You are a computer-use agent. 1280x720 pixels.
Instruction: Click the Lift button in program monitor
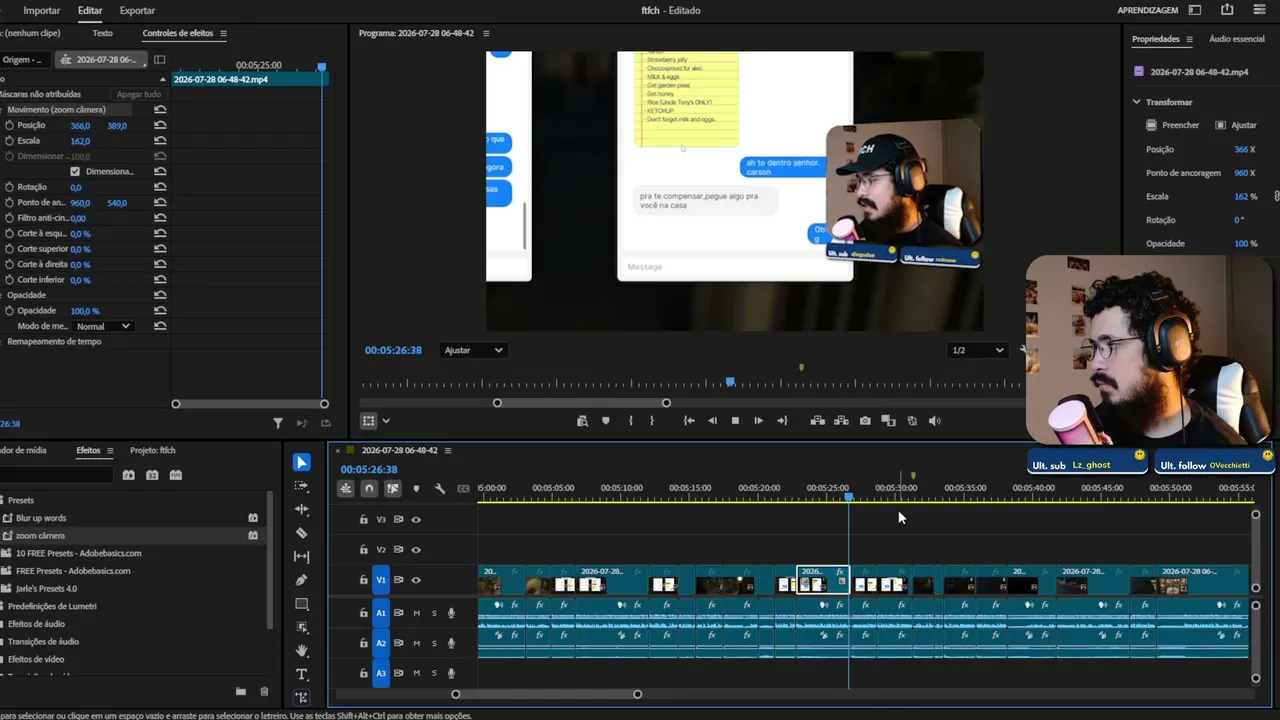(x=818, y=421)
